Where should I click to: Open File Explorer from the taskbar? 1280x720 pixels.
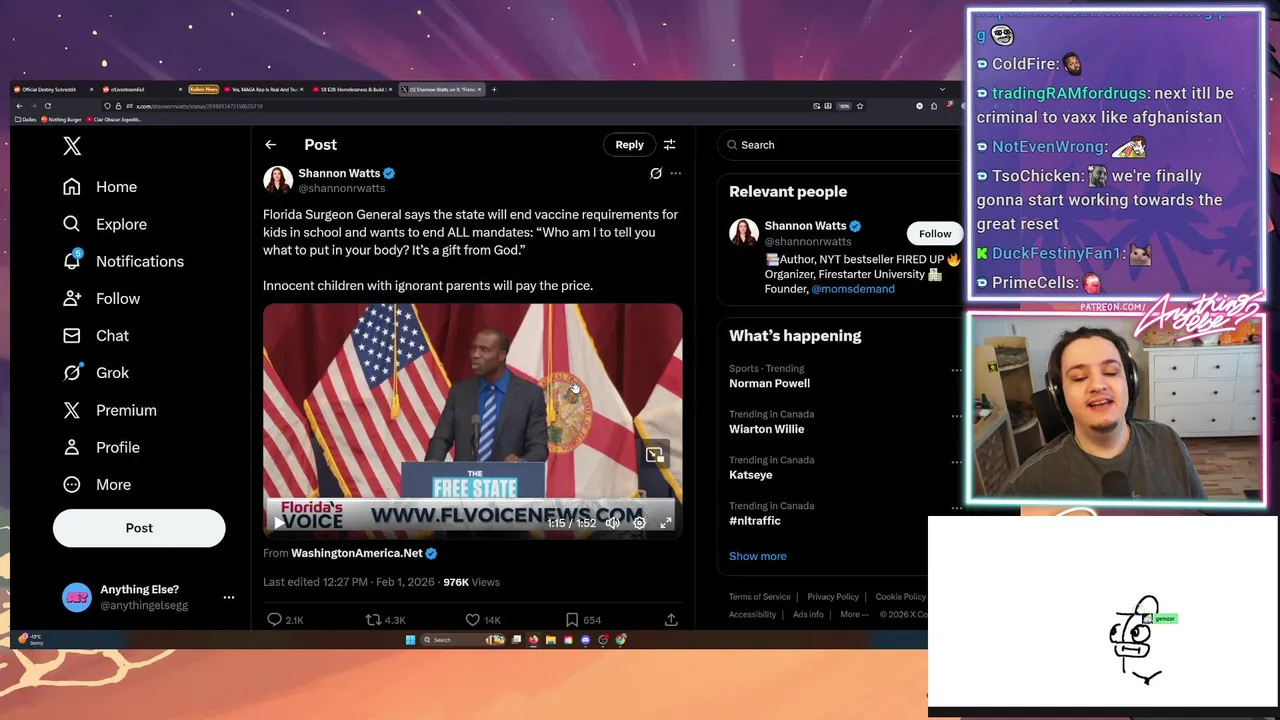pos(550,640)
